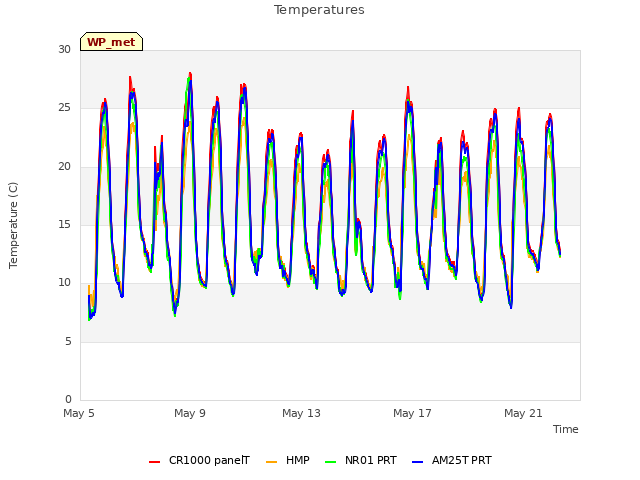Click the Temperature (C) axis title
The image size is (640, 480).
(x=13, y=225)
